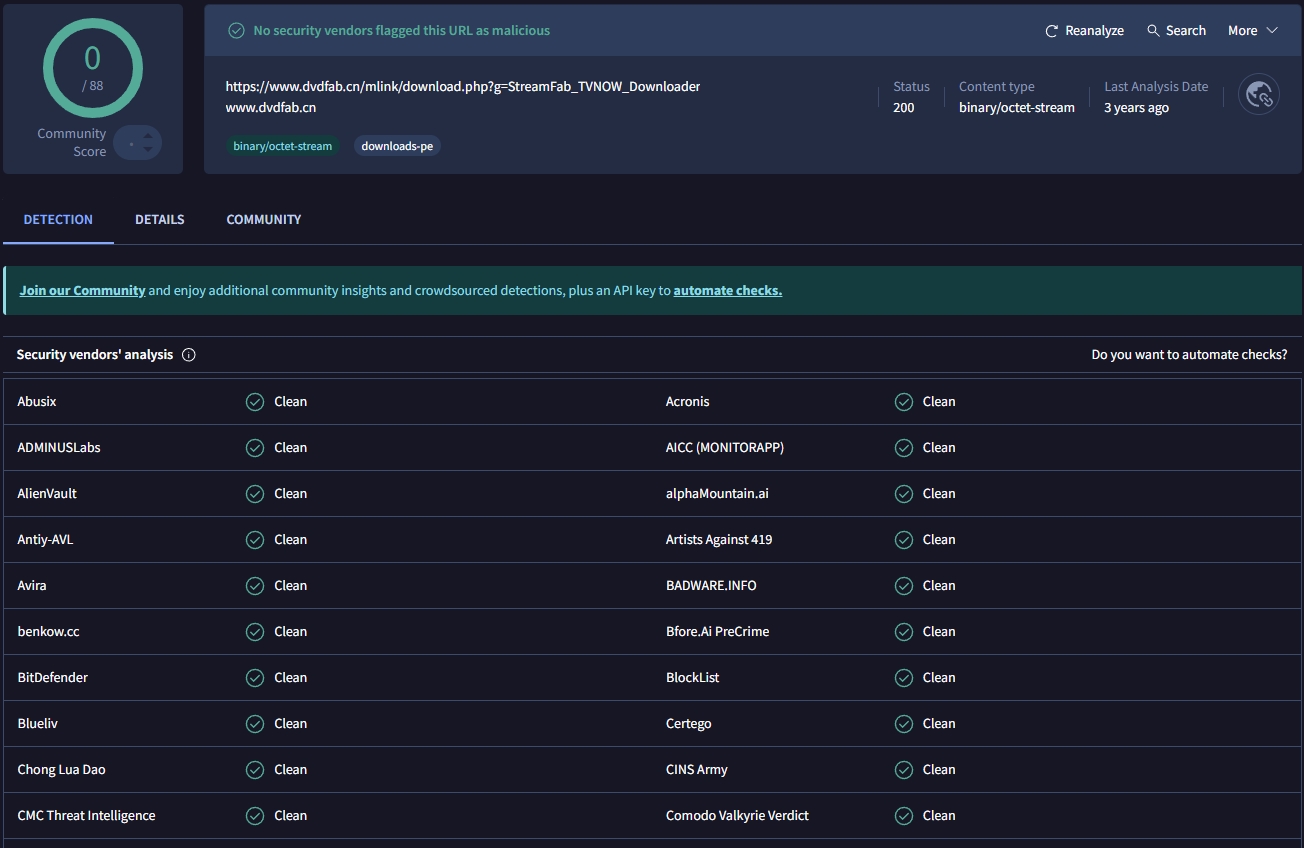Click the Clean checkmark next to Comodo Valkyrie Verdict
1304x848 pixels.
903,815
